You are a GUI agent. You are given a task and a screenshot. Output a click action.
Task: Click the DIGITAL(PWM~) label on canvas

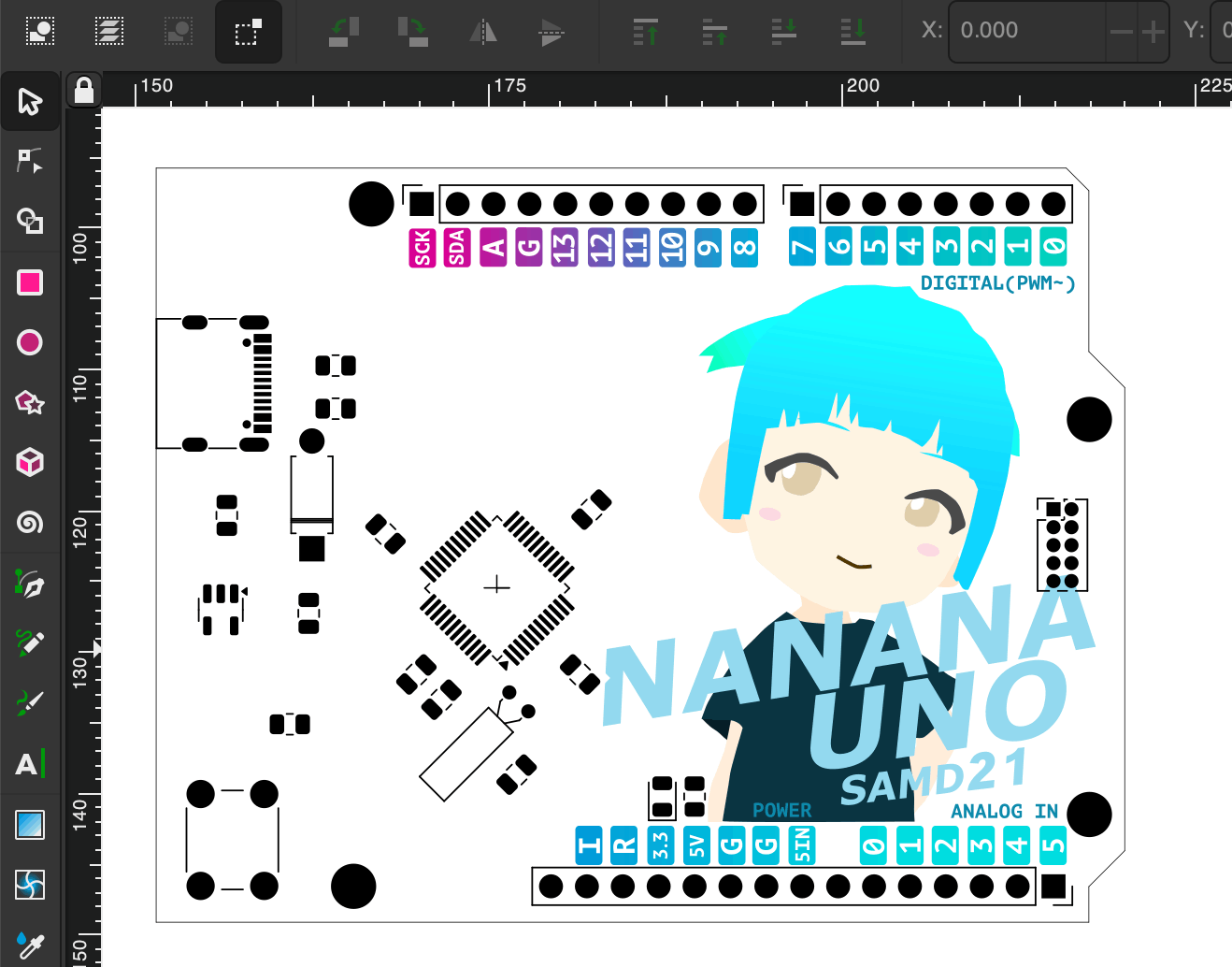click(x=997, y=283)
